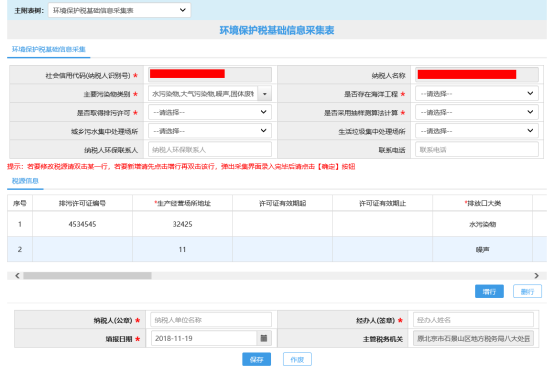Image resolution: width=554 pixels, height=385 pixels.
Task: Click the 经办人(签章) input field
Action: [473, 320]
